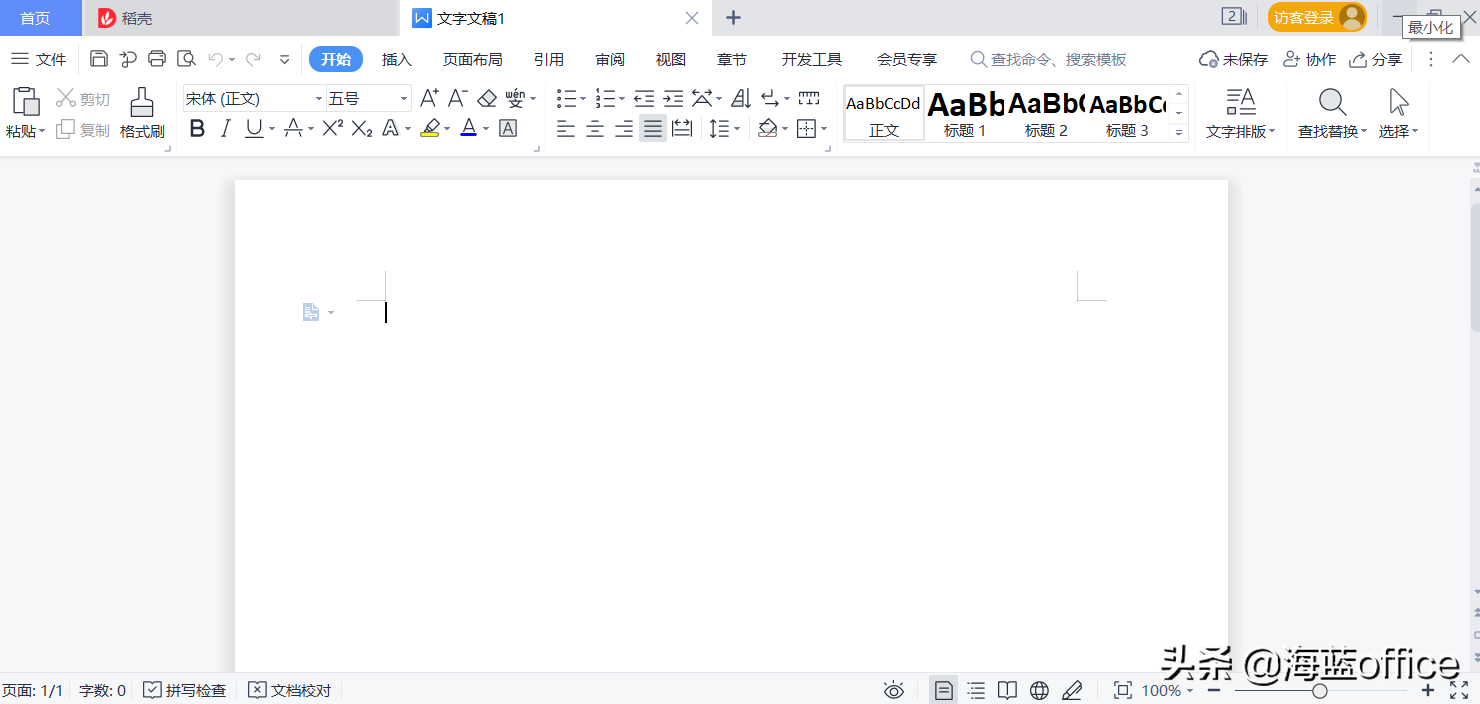Click the Text Layout icon

tap(1241, 102)
